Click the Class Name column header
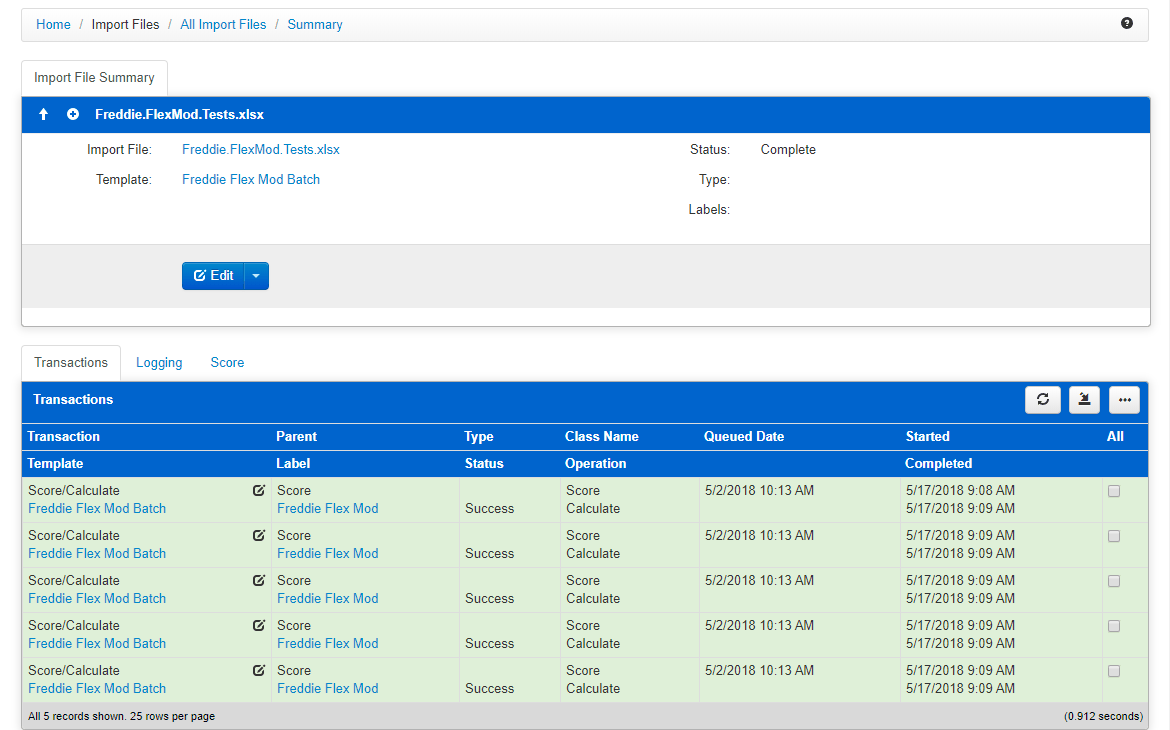The image size is (1170, 730). point(601,437)
